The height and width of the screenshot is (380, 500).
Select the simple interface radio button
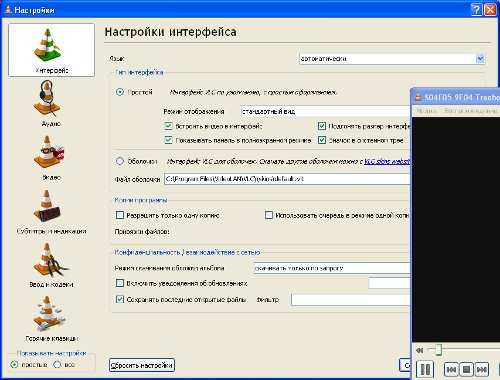[x=120, y=92]
